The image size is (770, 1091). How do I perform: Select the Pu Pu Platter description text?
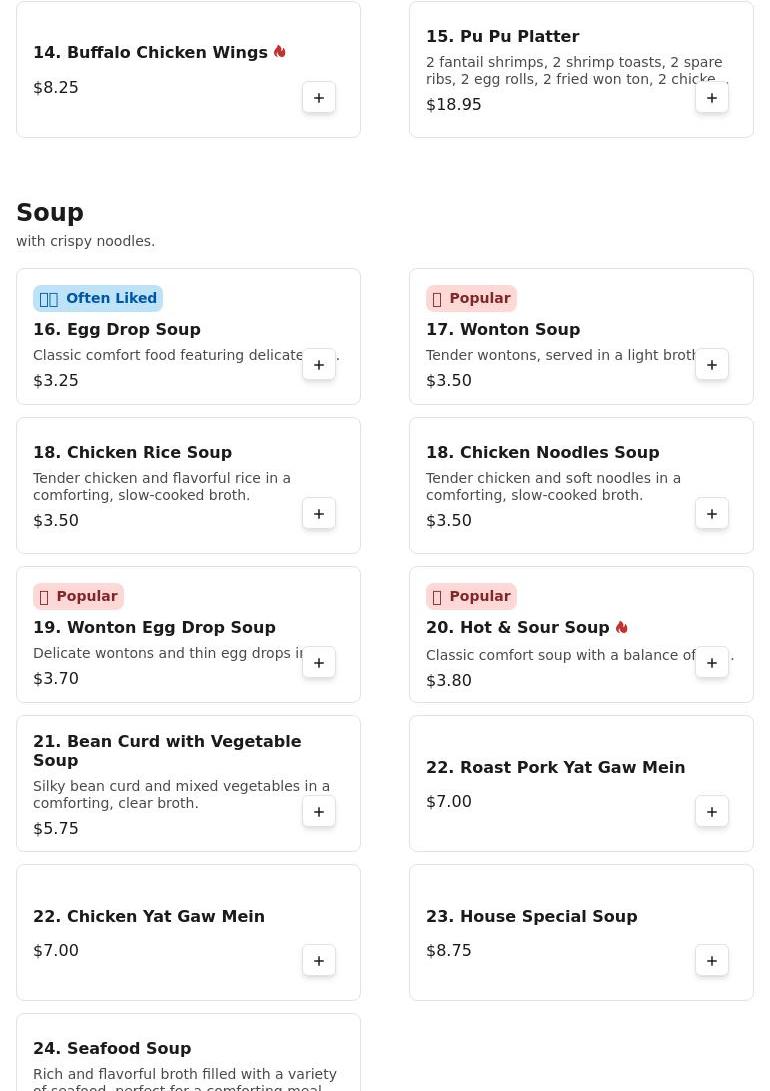pos(576,71)
